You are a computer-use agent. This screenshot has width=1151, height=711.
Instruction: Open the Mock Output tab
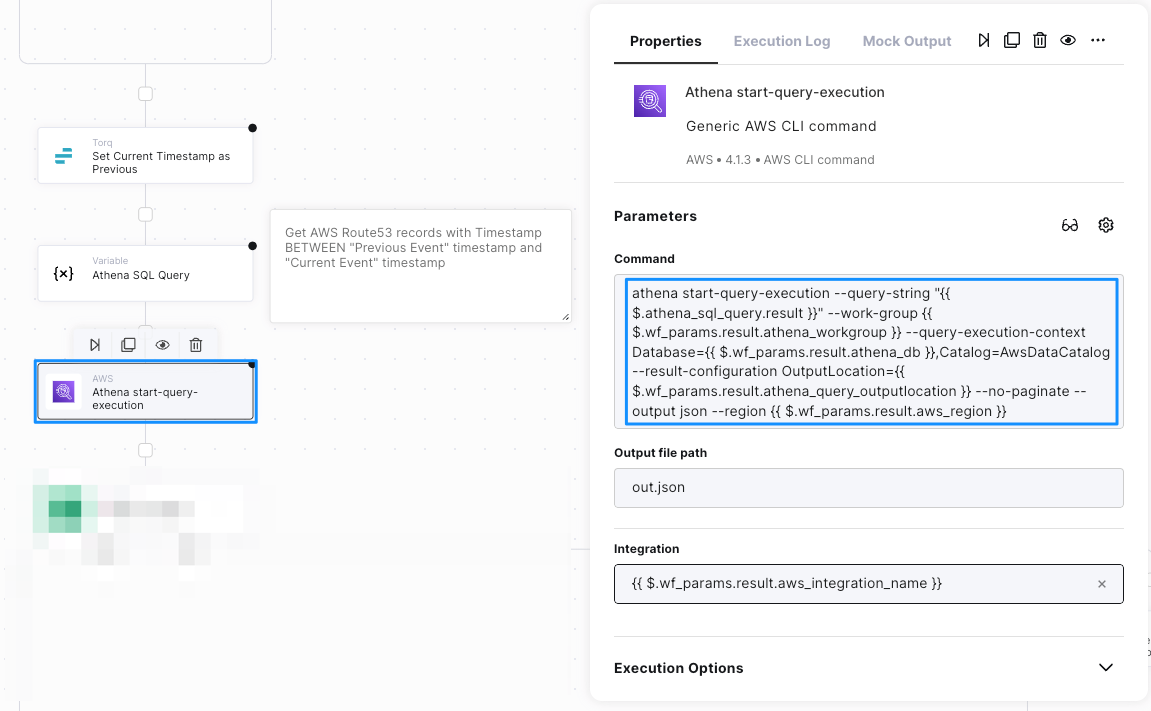906,41
